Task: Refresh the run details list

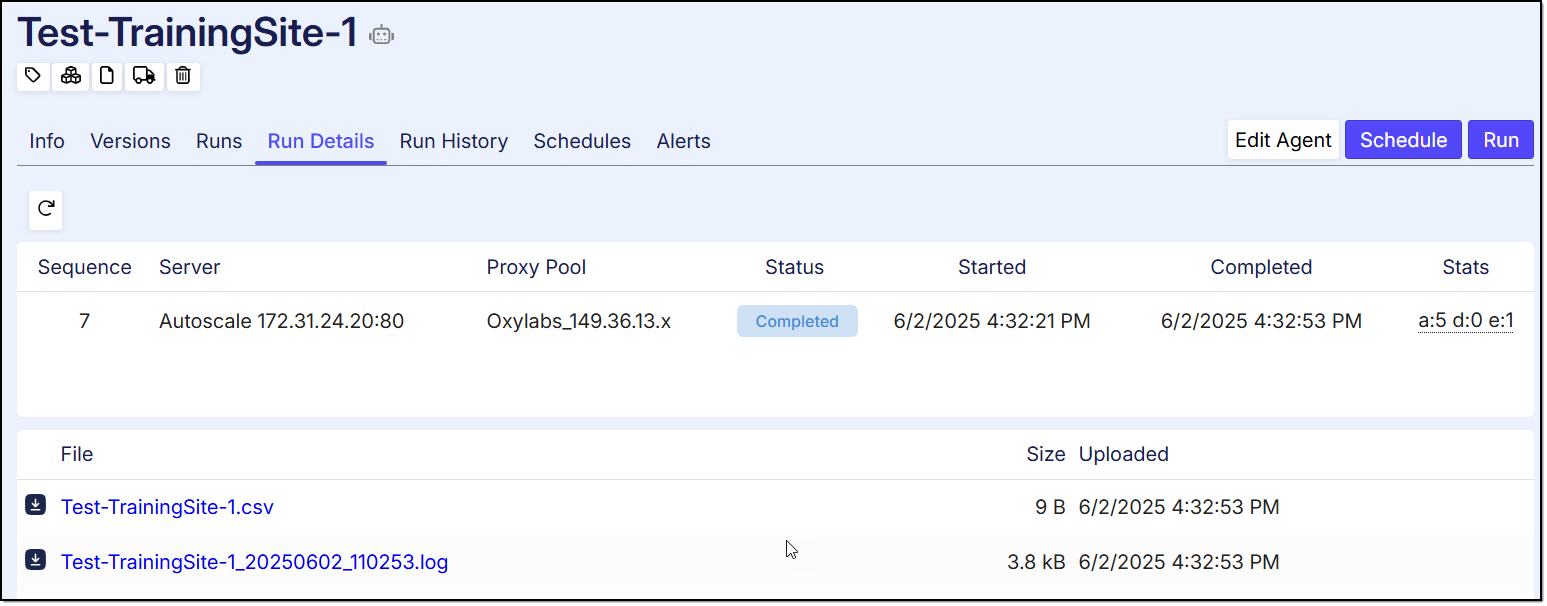Action: click(46, 209)
